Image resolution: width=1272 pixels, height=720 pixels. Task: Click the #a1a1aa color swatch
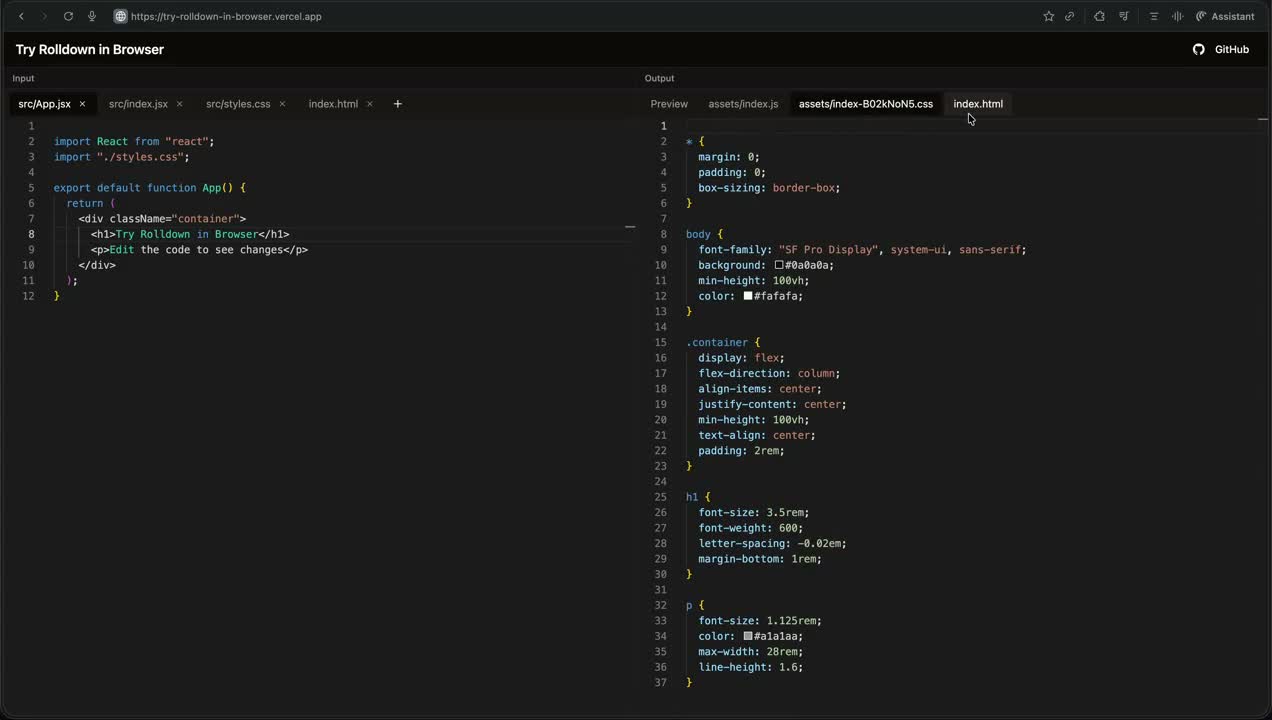pos(748,636)
